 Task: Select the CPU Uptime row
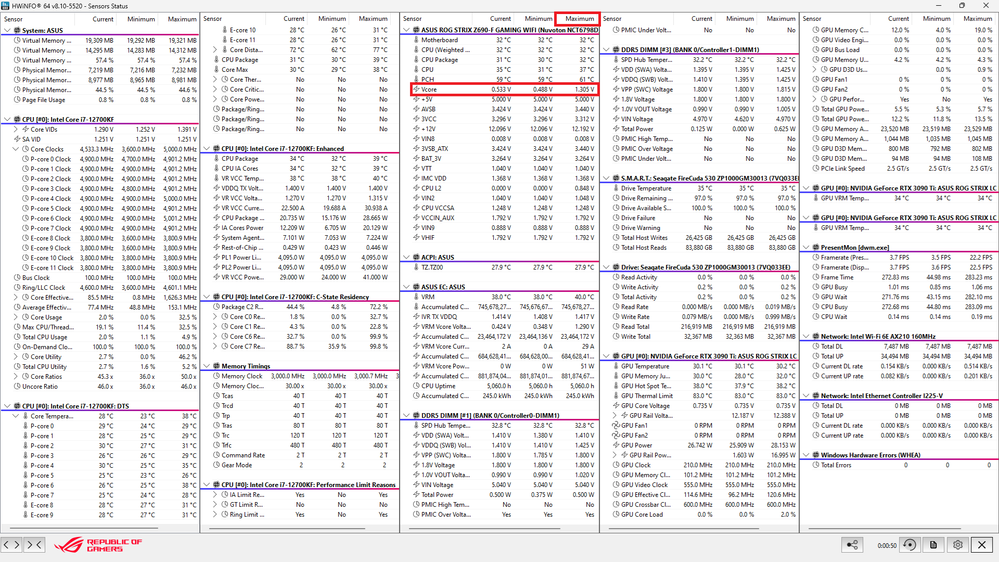pos(500,386)
